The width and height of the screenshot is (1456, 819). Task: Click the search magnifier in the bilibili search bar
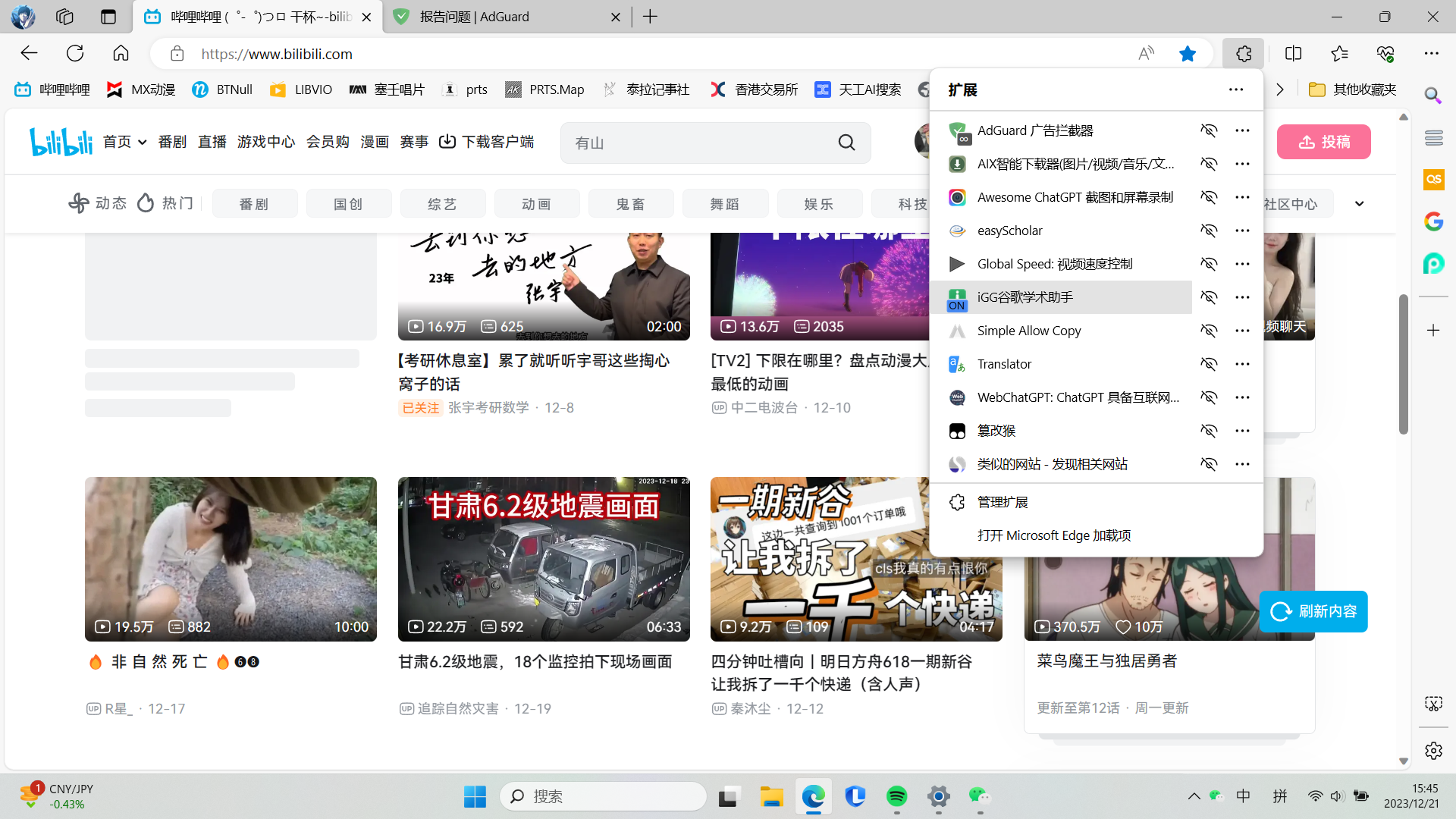(x=847, y=143)
